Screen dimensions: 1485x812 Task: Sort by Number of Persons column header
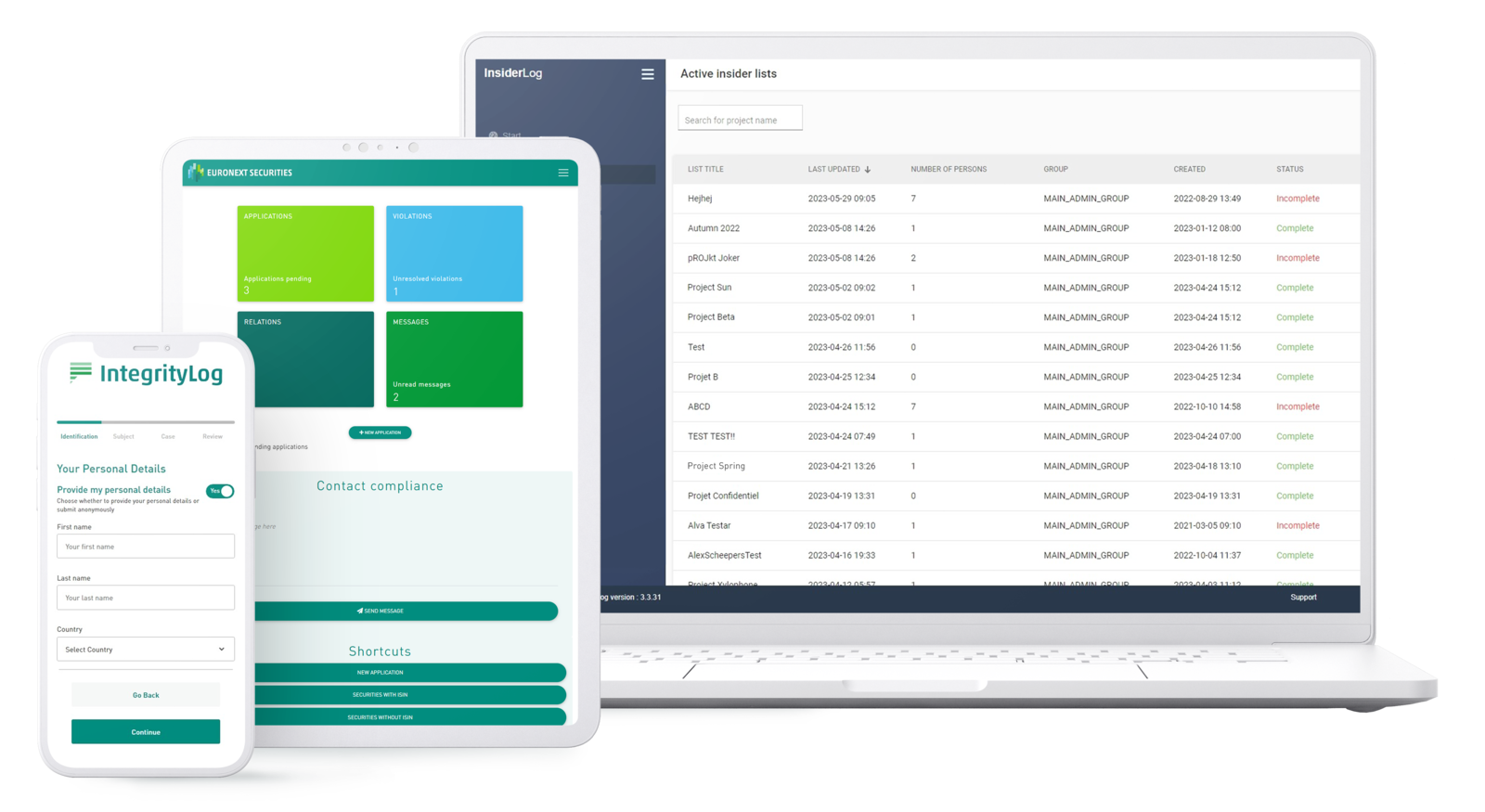(x=949, y=170)
